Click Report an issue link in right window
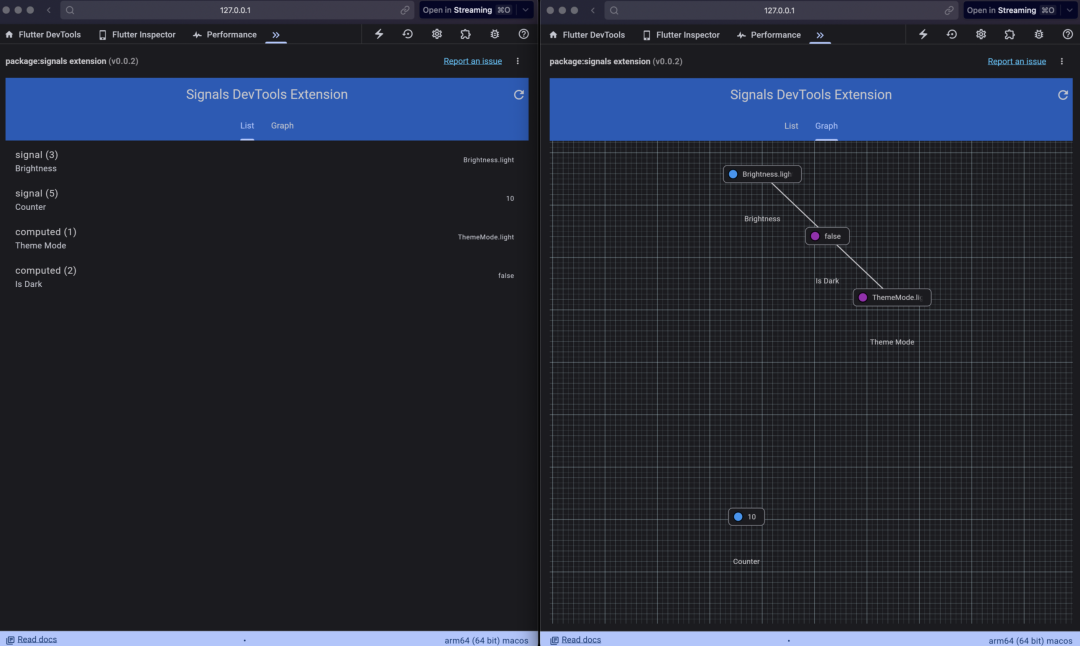 click(1016, 61)
